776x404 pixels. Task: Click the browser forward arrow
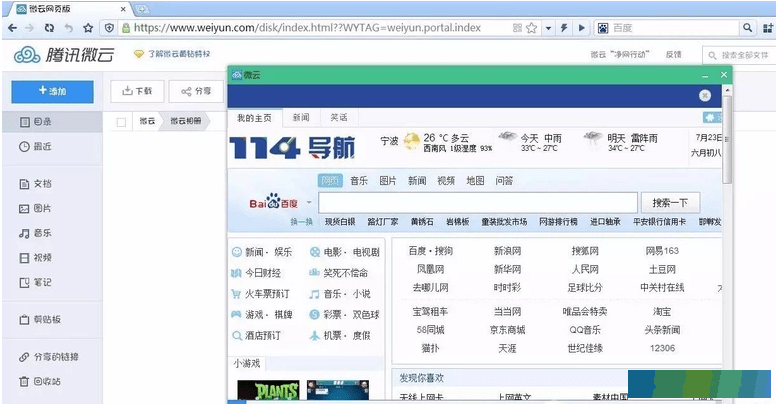tap(30, 28)
